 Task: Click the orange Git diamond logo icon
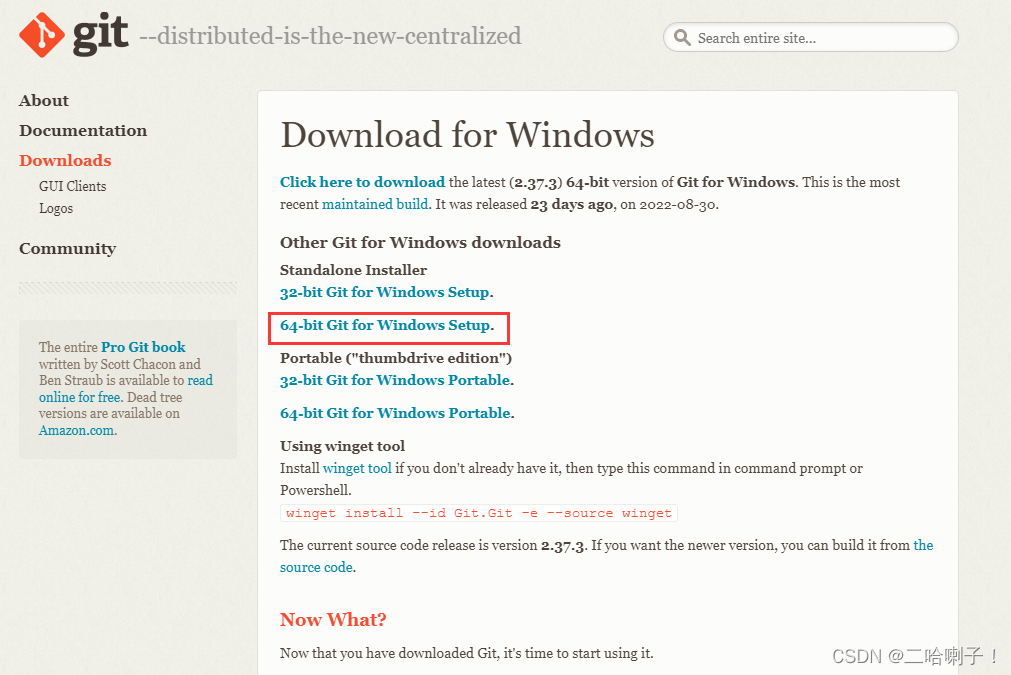click(42, 35)
